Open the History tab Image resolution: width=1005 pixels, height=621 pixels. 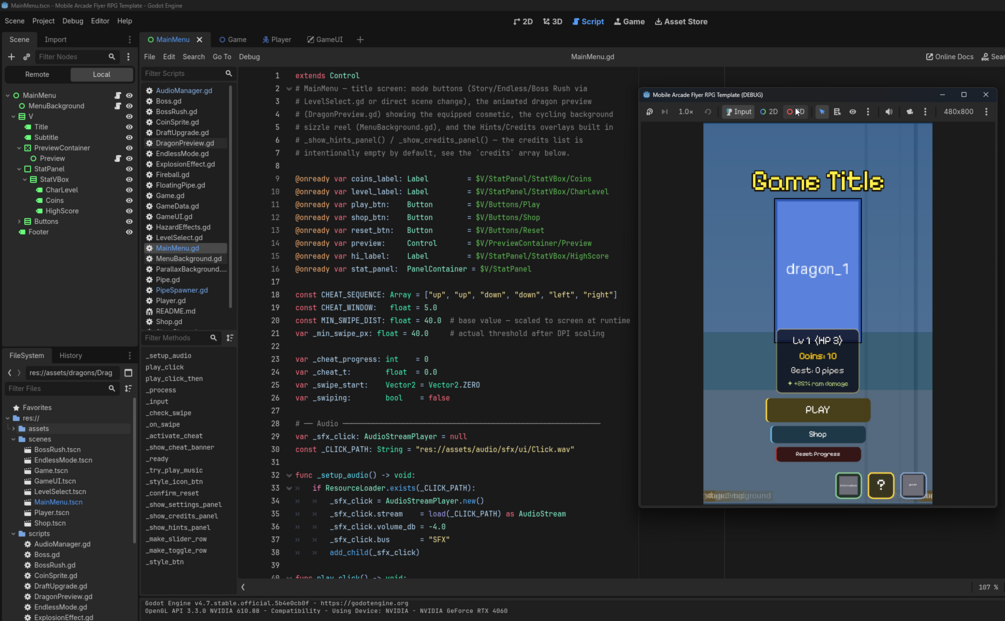(71, 356)
